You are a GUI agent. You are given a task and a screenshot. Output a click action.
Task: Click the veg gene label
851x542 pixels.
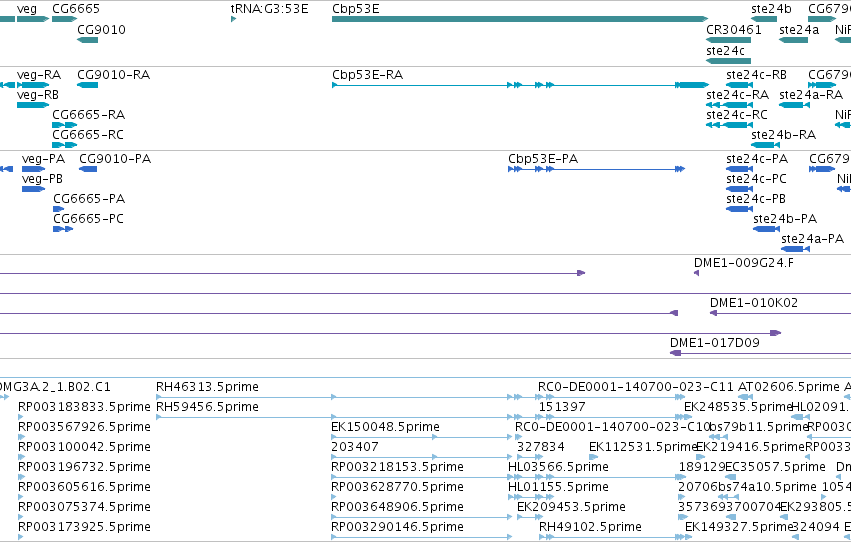[x=27, y=9]
